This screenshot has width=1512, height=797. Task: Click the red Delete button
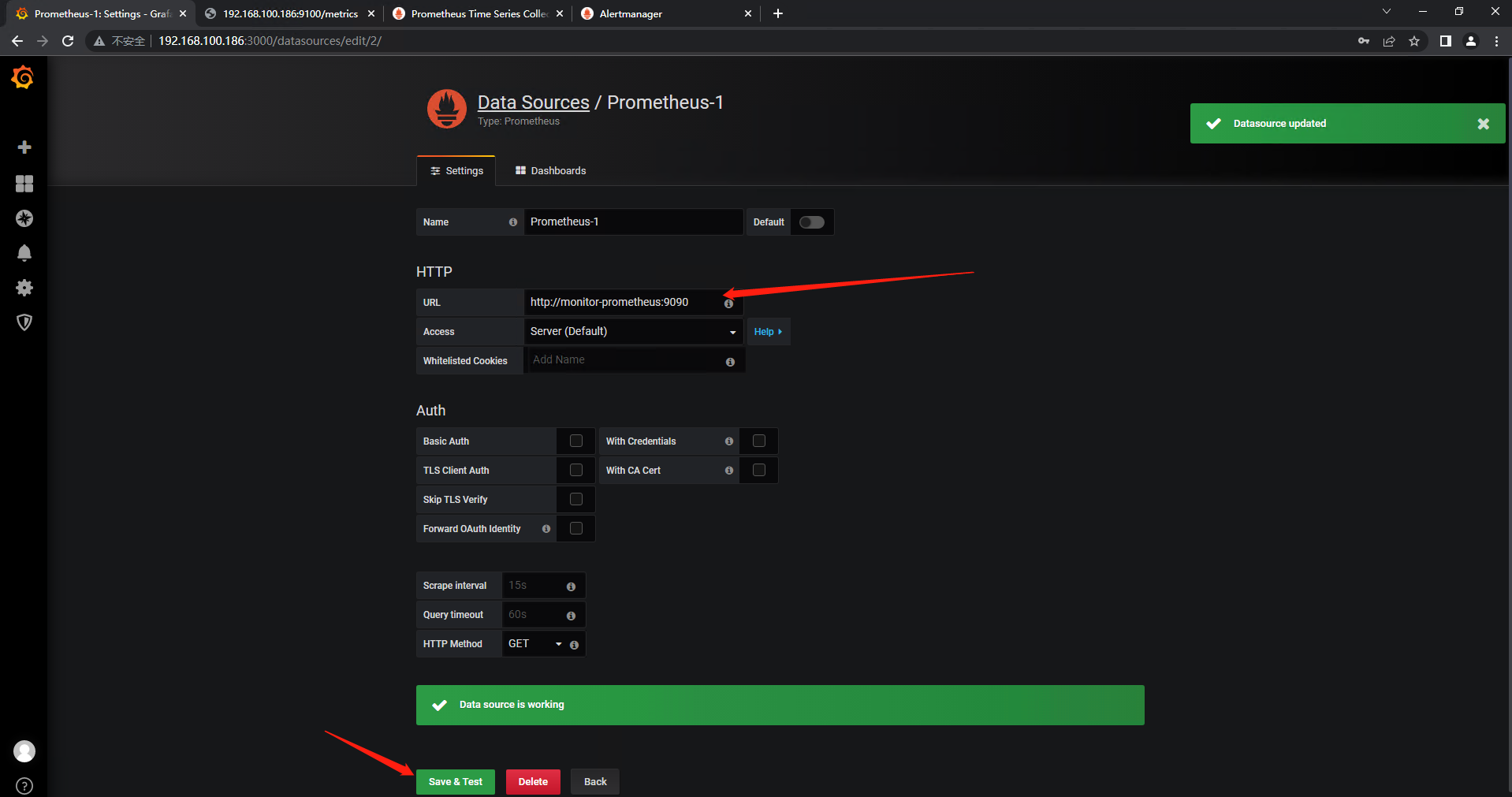(533, 782)
